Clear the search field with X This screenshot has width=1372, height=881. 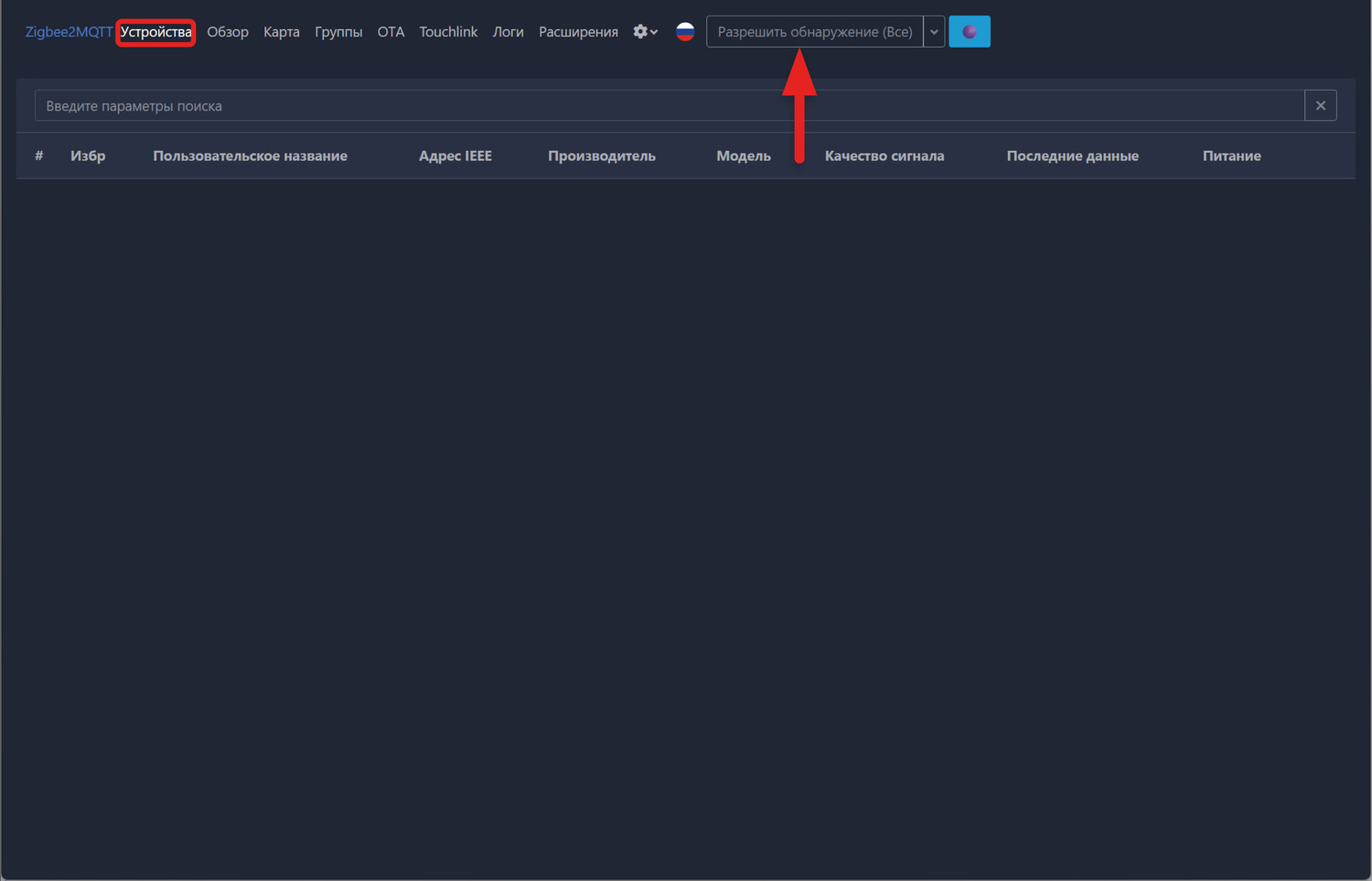[1320, 106]
